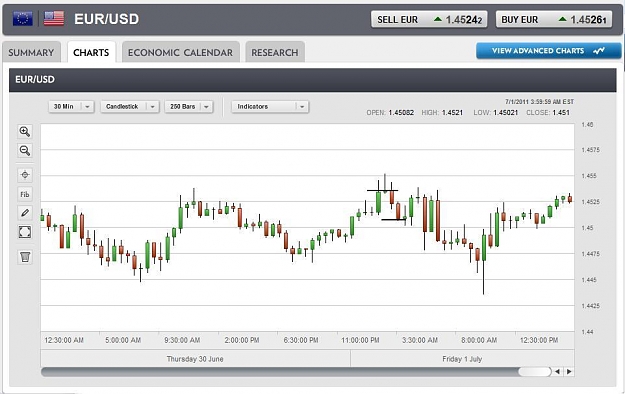
Task: Click the European Union flag icon
Action: pos(23,19)
